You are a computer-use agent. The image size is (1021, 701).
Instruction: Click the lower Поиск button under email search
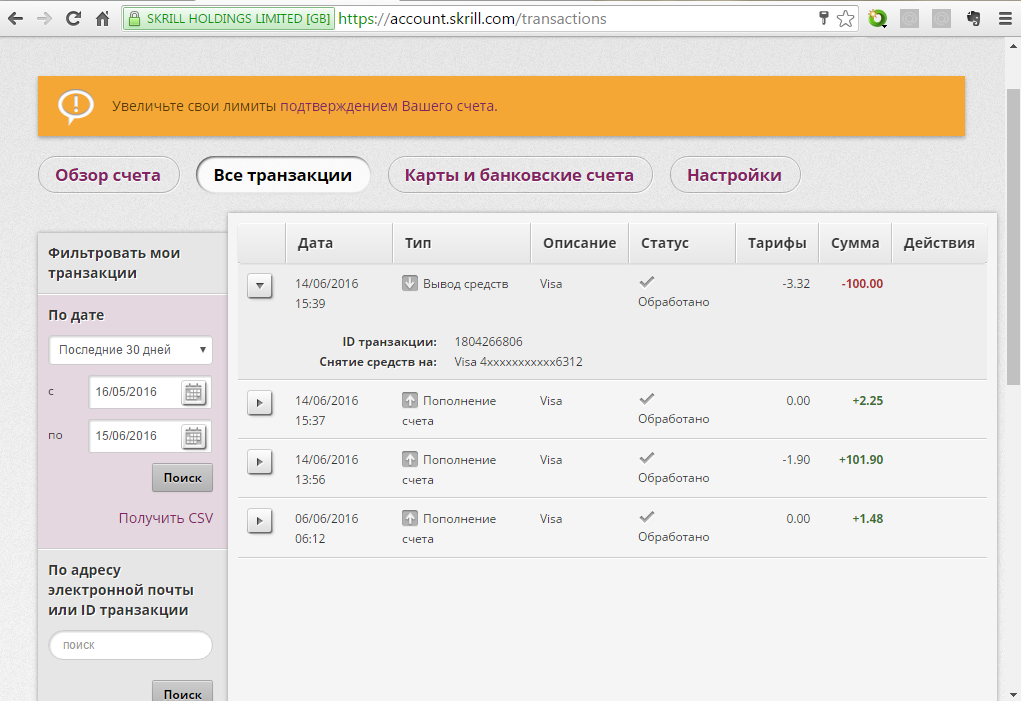point(182,691)
